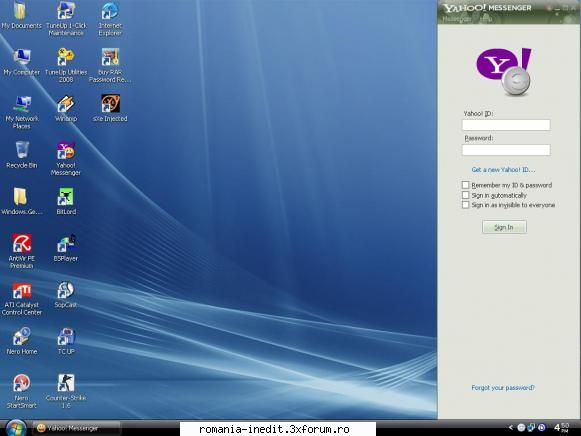Click the Yahoo! logo in Messenger window
581x436 pixels.
tap(504, 71)
